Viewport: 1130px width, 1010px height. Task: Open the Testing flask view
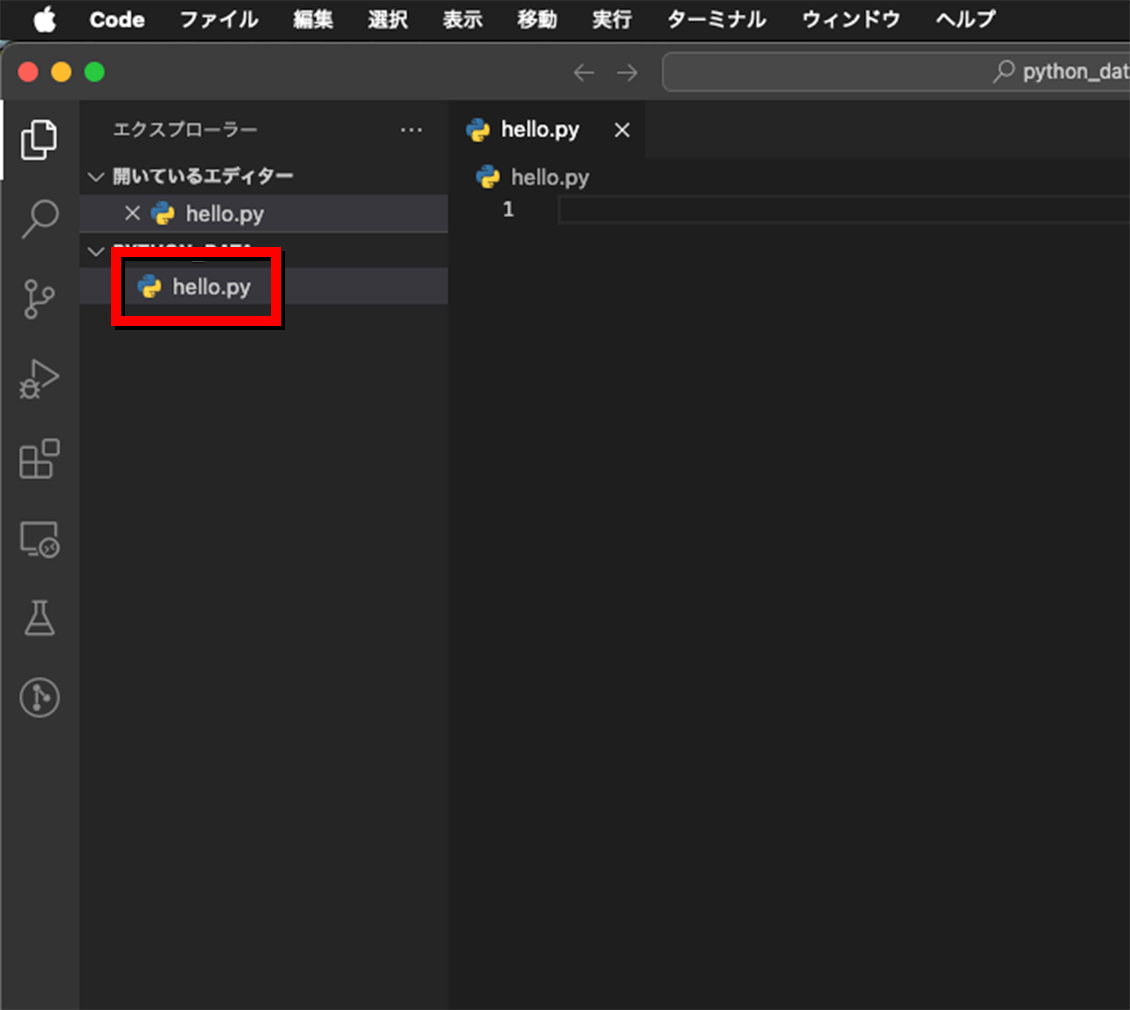point(39,618)
